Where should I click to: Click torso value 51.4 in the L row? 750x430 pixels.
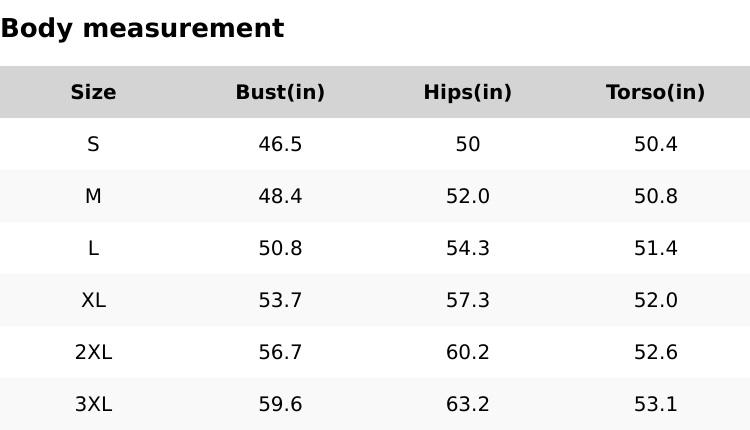[655, 248]
